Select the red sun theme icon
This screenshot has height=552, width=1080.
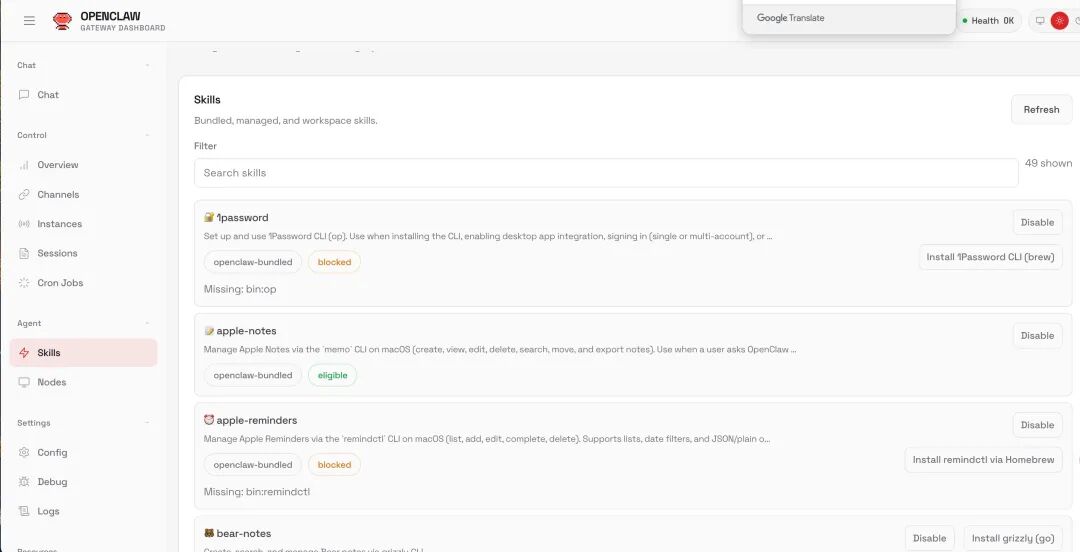pyautogui.click(x=1059, y=21)
